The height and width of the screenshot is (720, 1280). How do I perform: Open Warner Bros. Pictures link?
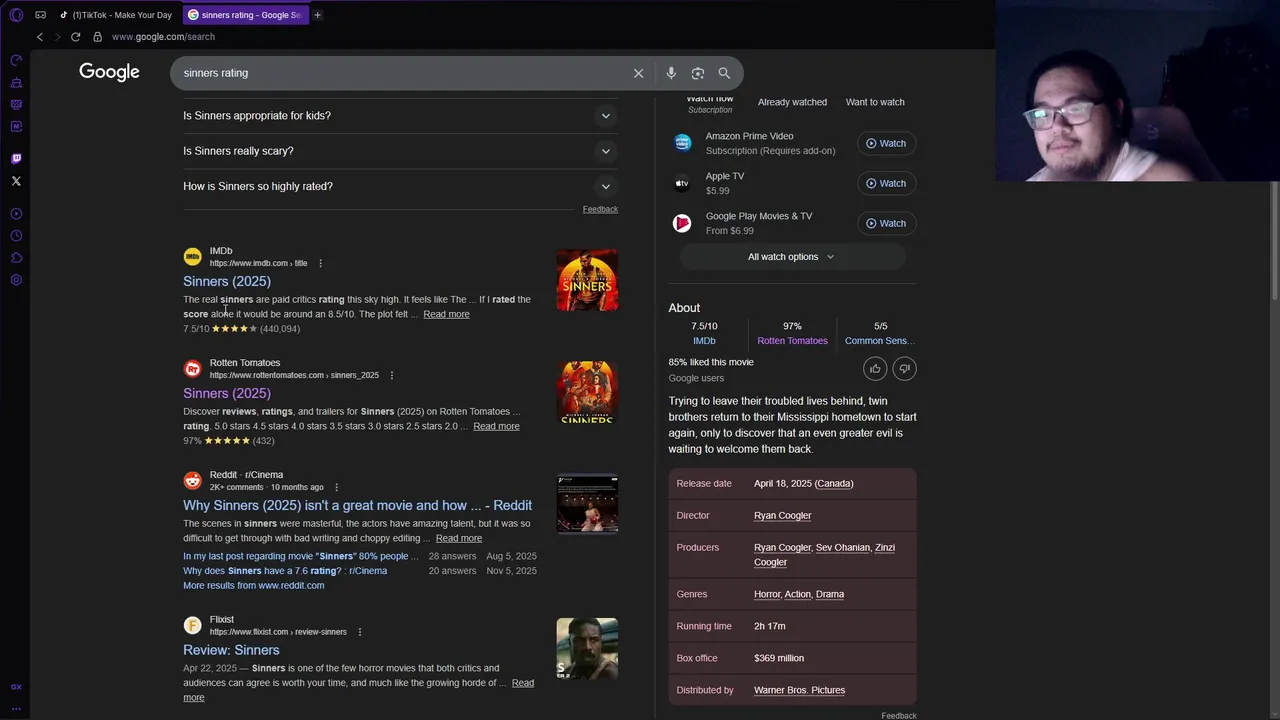pos(799,690)
